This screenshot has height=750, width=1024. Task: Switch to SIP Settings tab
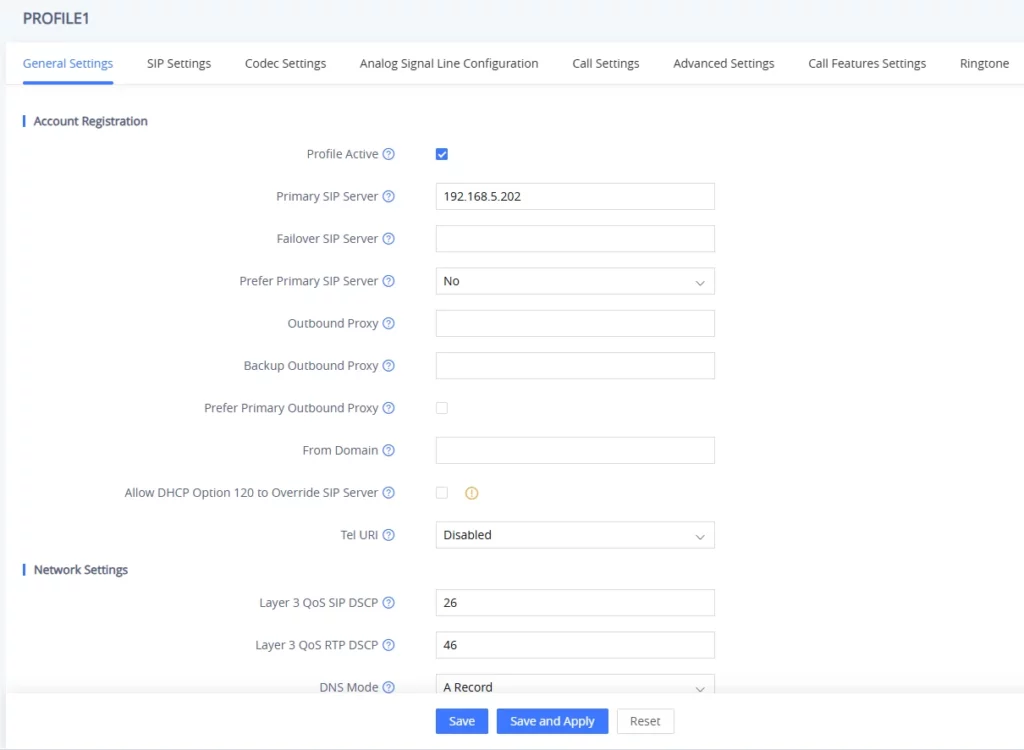pyautogui.click(x=179, y=63)
